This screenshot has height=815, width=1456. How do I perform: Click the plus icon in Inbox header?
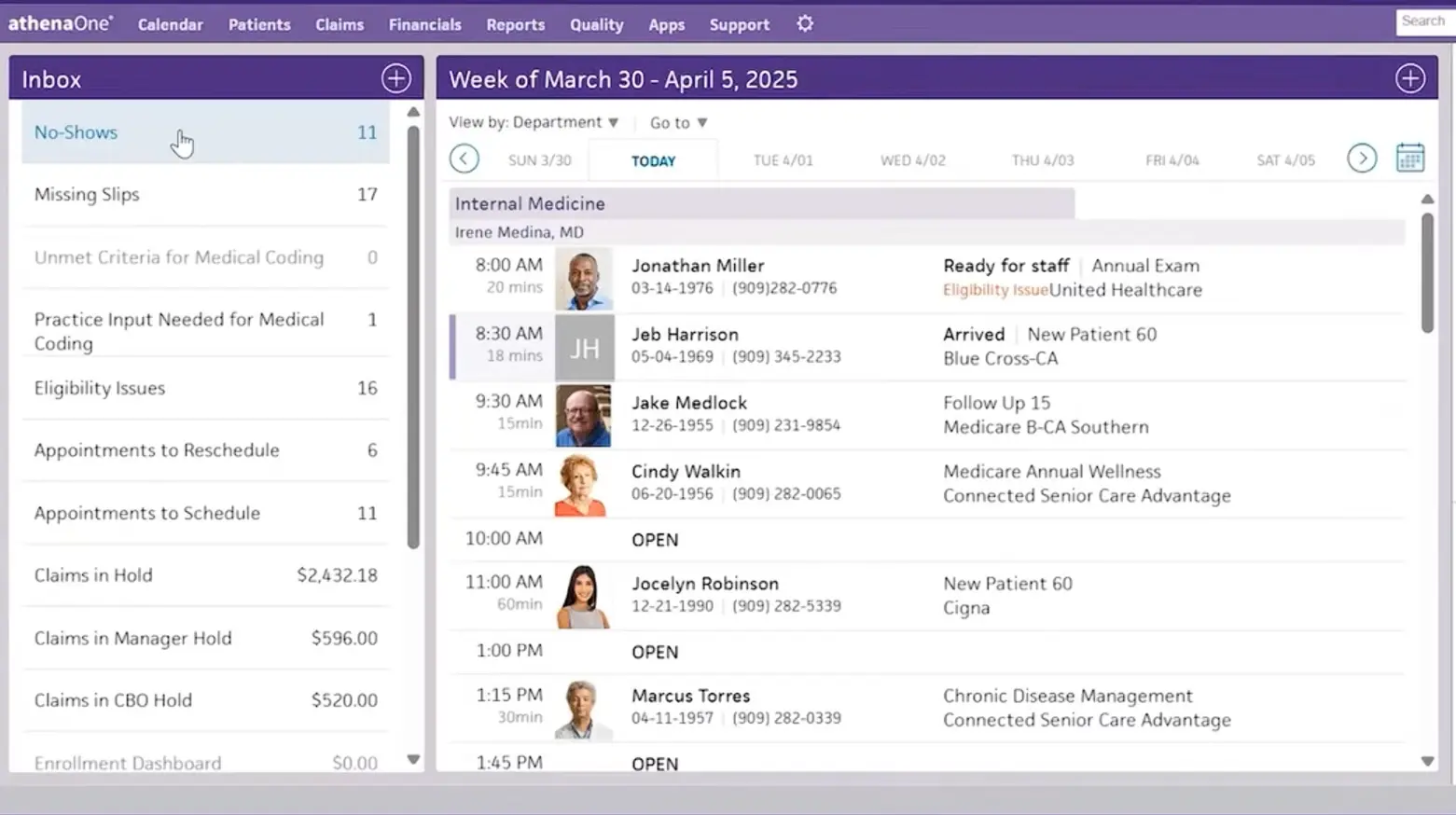pos(396,78)
